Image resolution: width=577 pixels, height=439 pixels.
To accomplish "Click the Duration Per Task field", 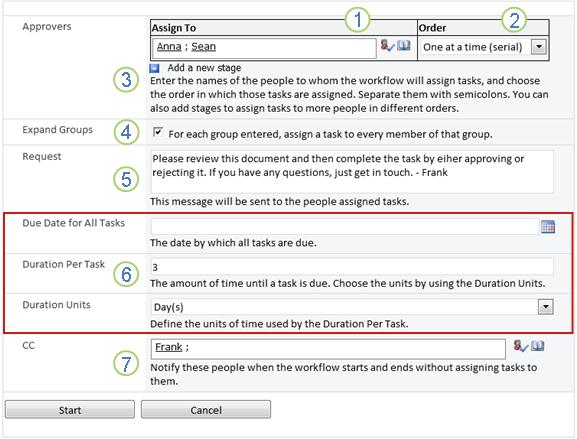I will pyautogui.click(x=352, y=267).
